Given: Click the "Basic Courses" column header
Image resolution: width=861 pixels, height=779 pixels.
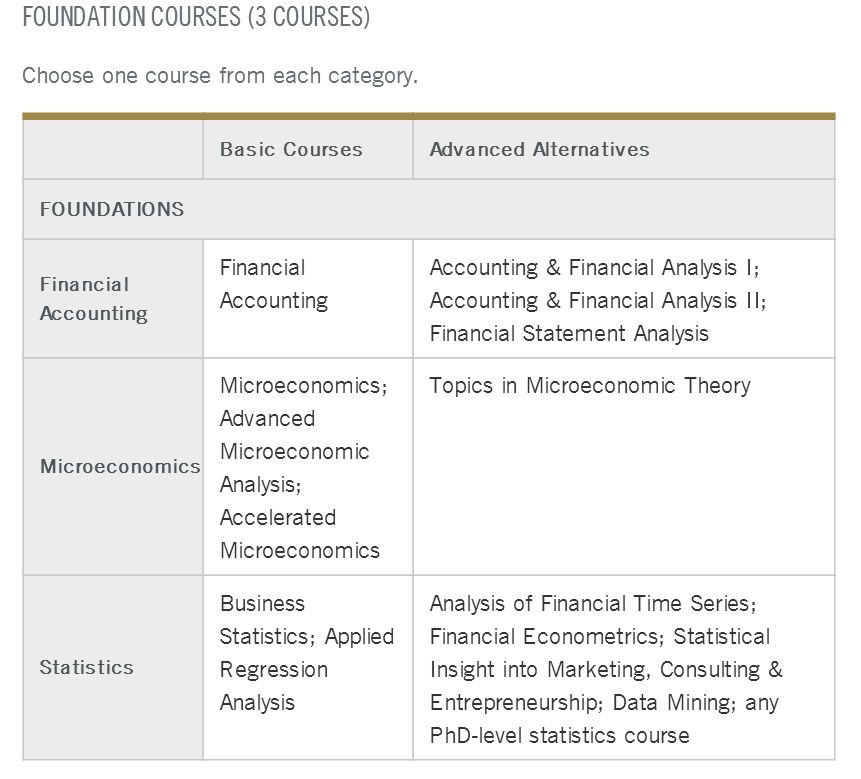Looking at the screenshot, I should tap(291, 149).
